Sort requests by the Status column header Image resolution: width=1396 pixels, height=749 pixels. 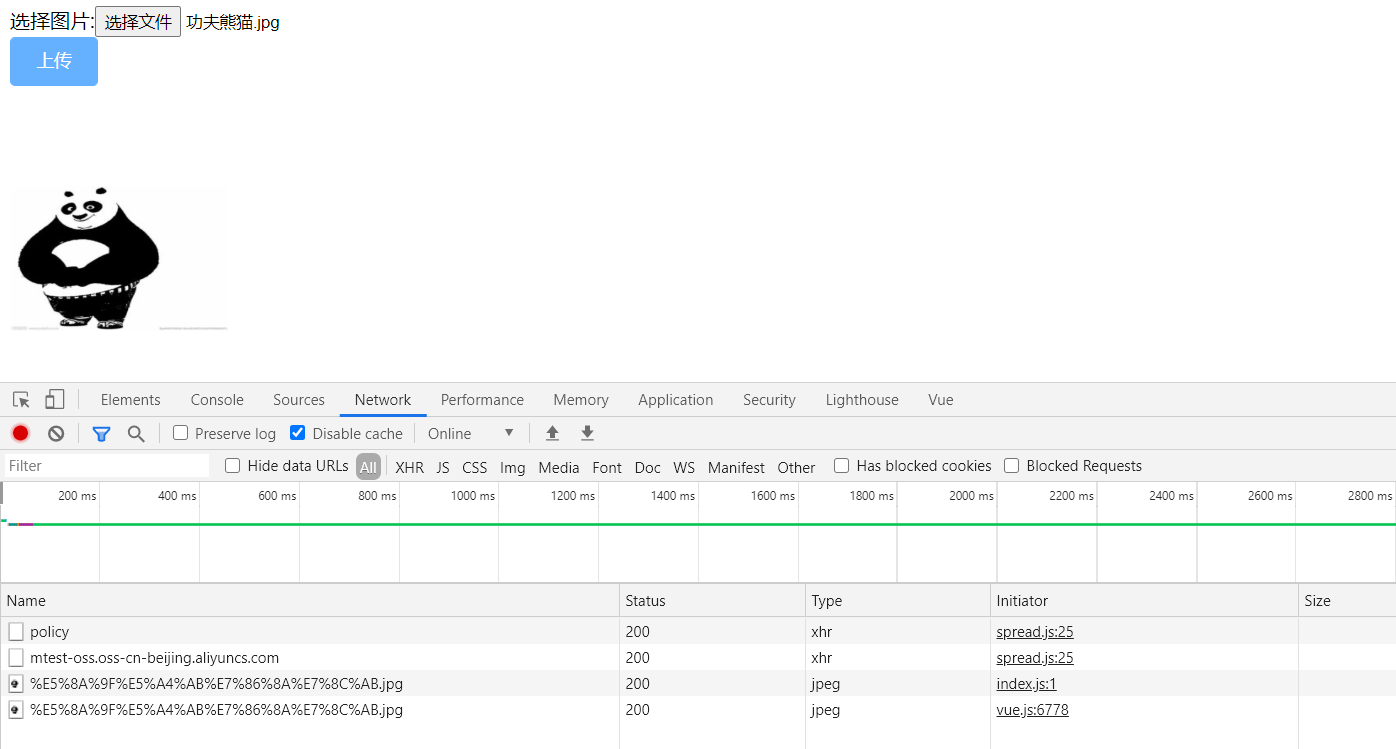click(645, 601)
